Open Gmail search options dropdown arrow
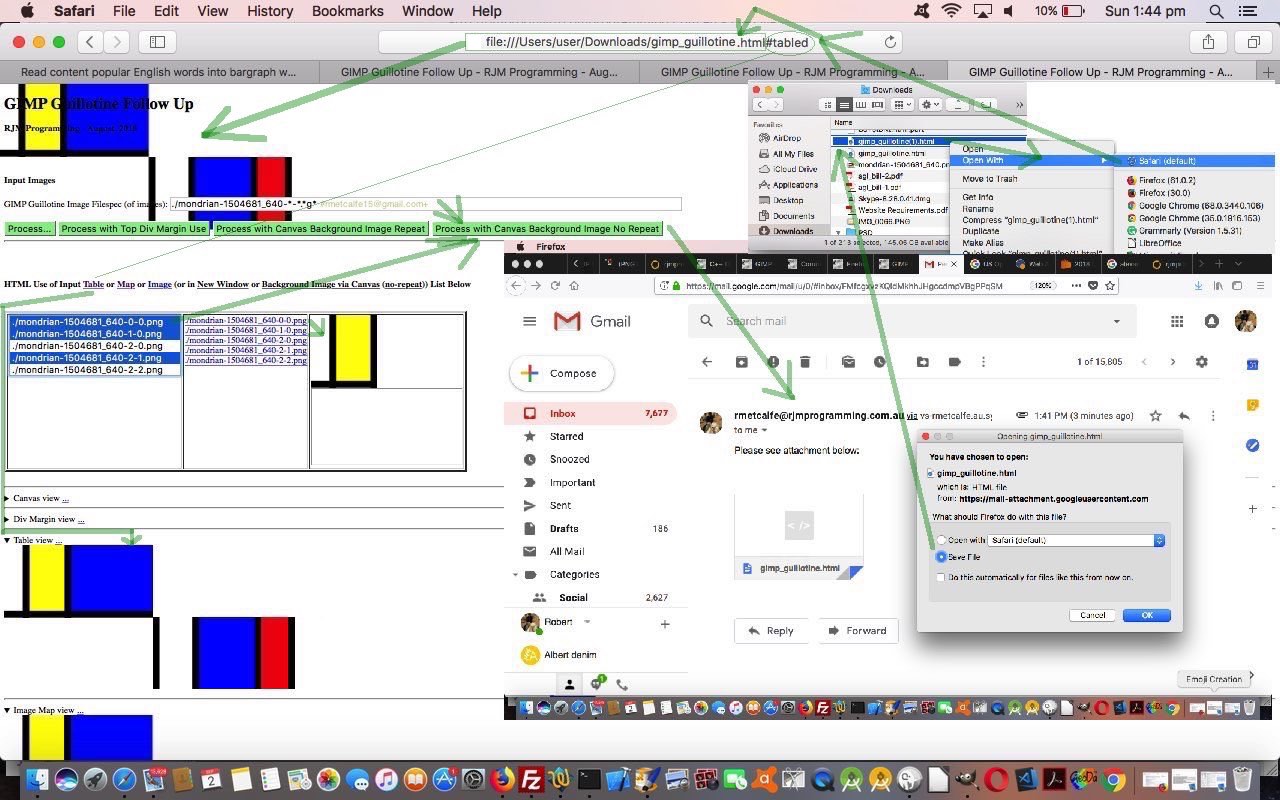The image size is (1280, 800). (x=1116, y=321)
